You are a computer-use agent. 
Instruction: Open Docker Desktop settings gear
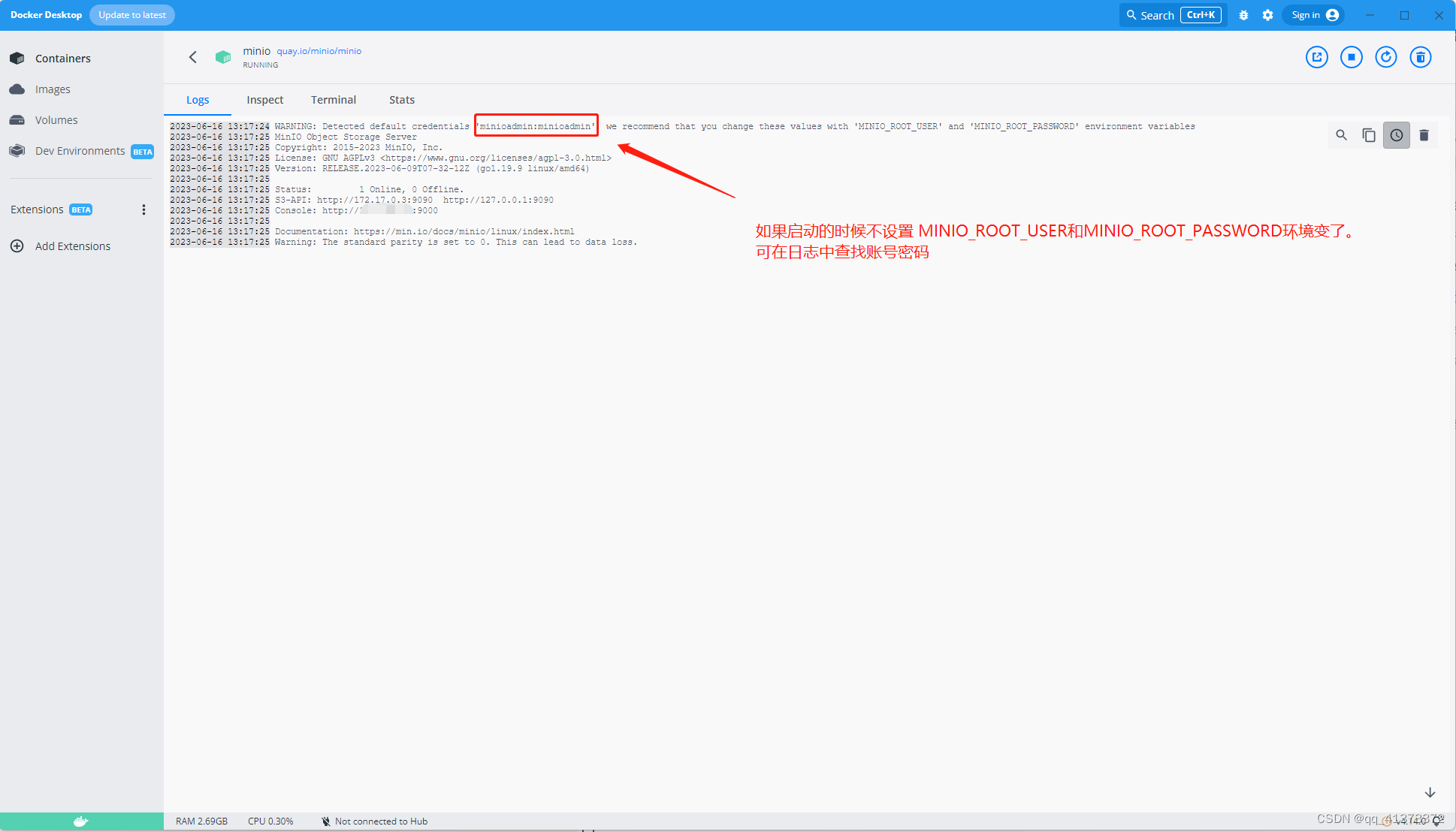[1267, 15]
